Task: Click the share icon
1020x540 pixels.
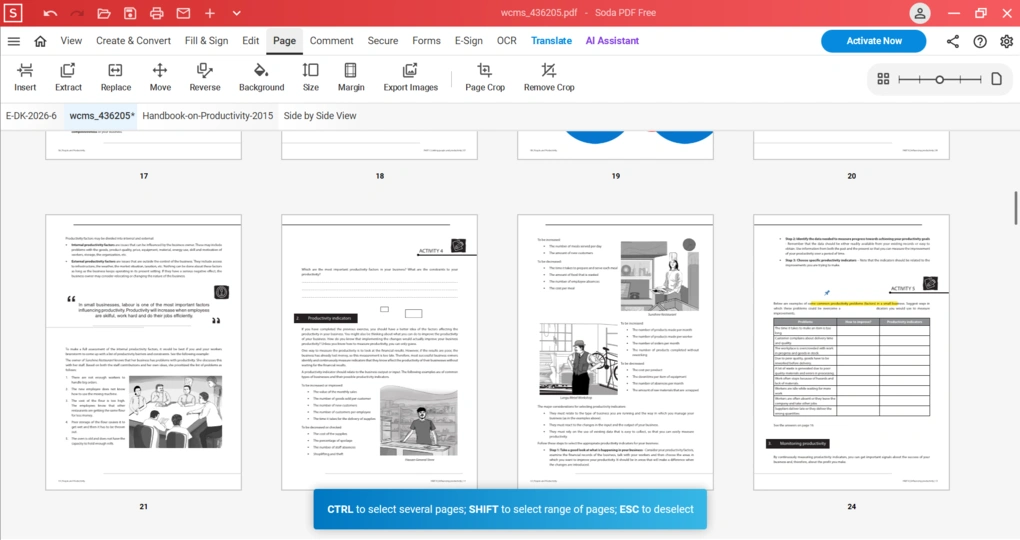Action: coord(952,42)
